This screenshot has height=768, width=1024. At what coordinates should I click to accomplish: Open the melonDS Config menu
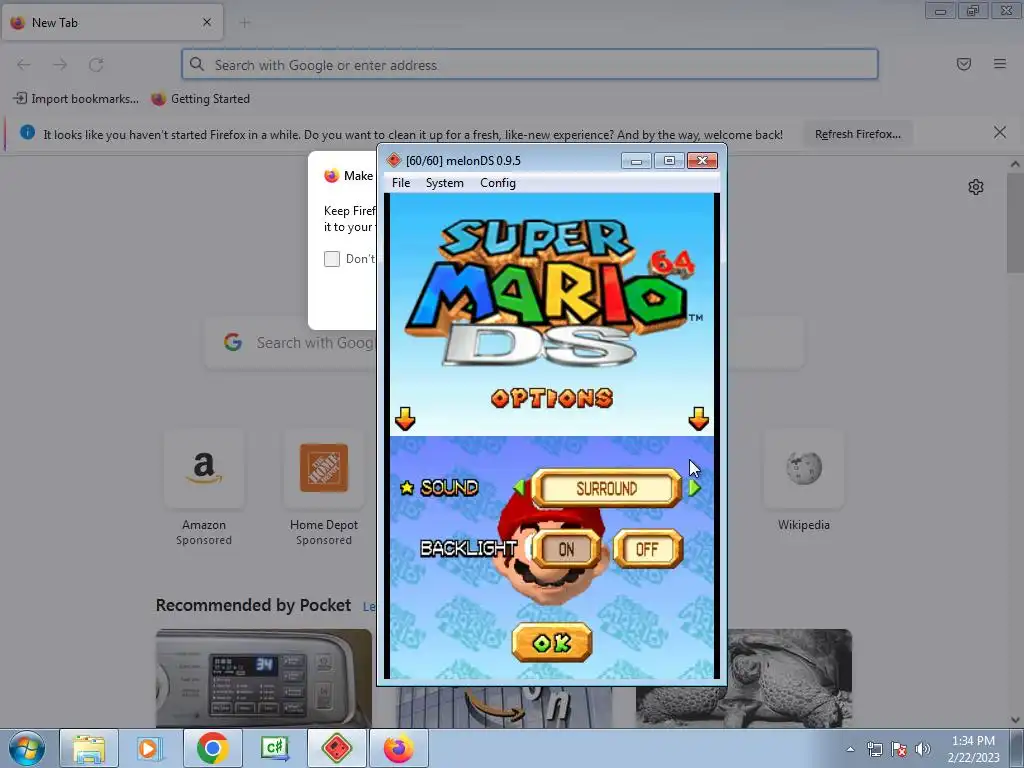pyautogui.click(x=498, y=183)
